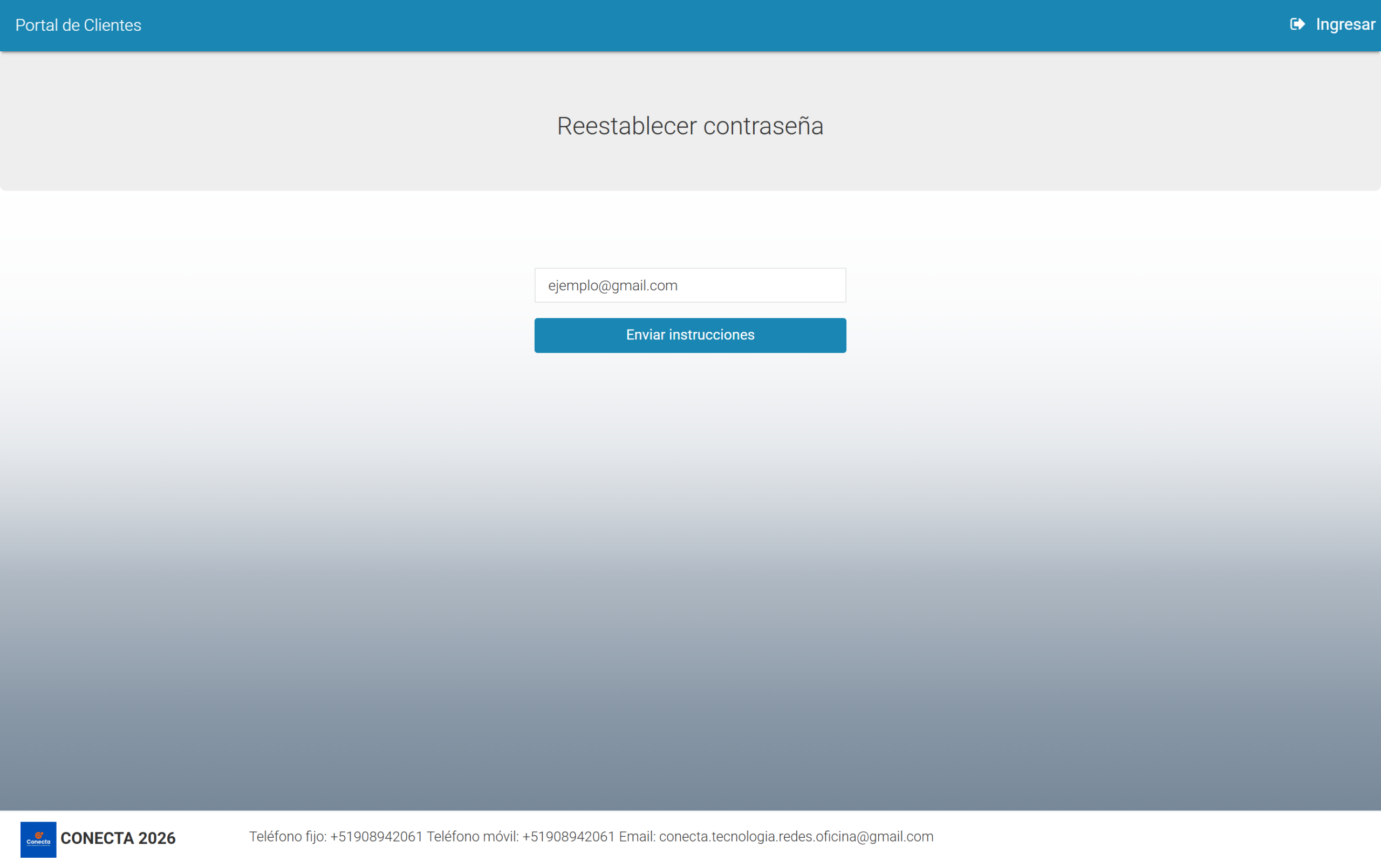The image size is (1381, 868).
Task: Click the Teléfono fijo number in footer
Action: (376, 837)
